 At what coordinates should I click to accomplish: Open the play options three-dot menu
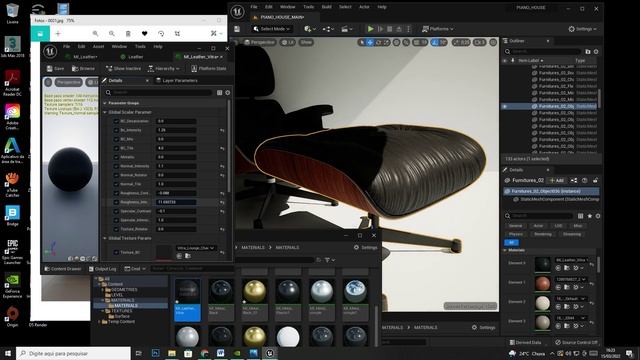(x=408, y=29)
